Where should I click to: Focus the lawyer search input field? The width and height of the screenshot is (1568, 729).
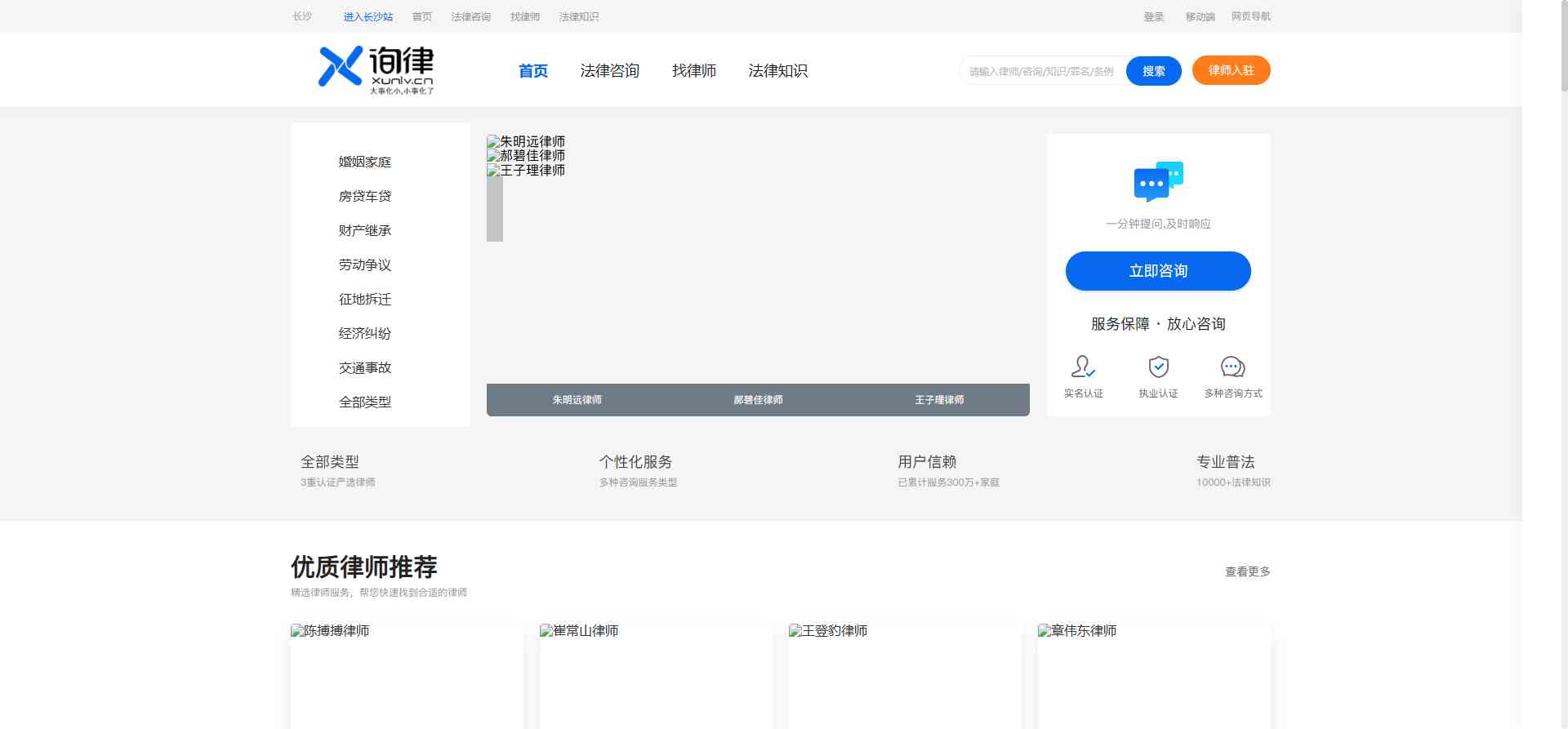coord(1041,72)
